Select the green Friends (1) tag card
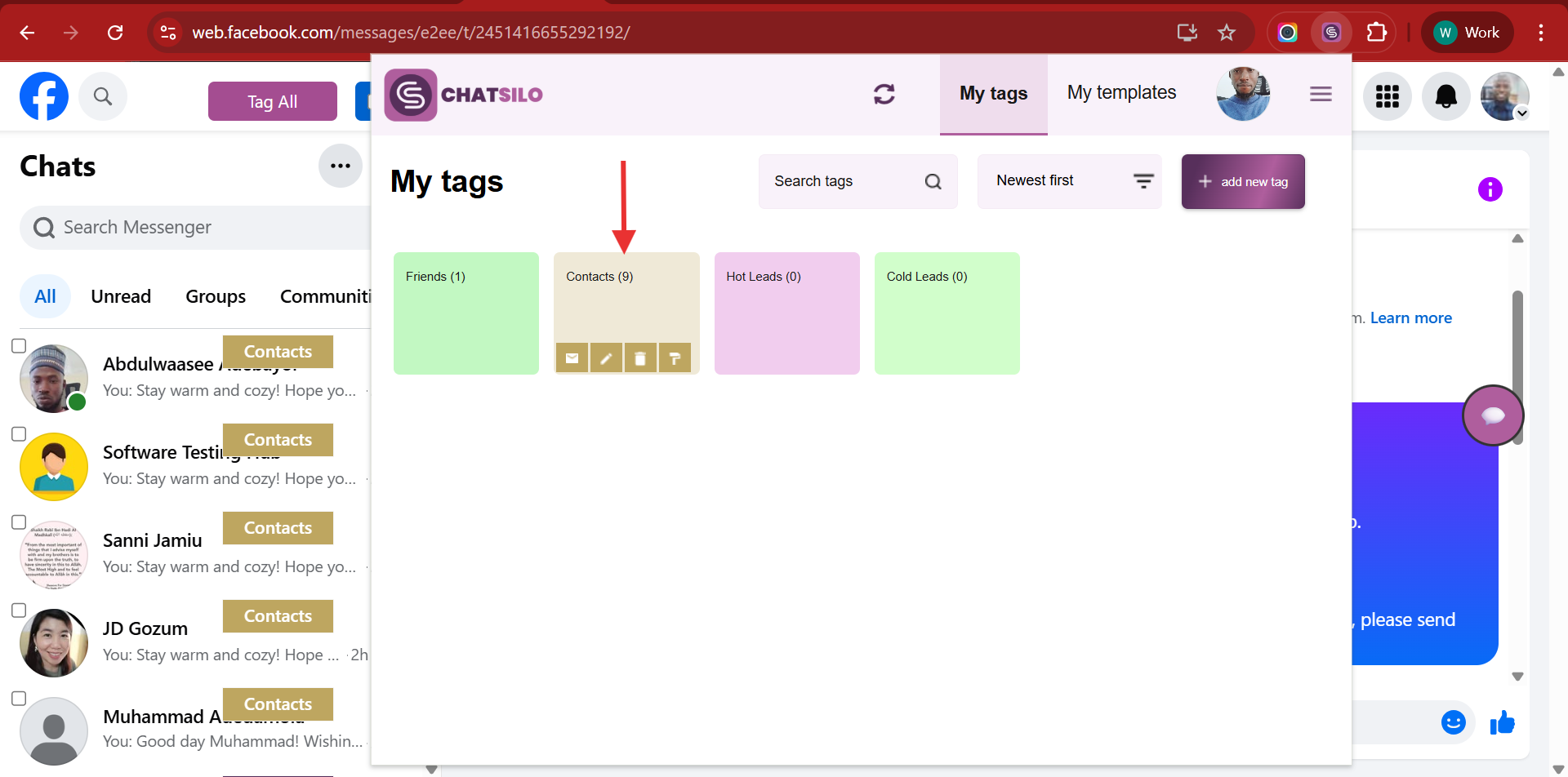Viewport: 1568px width, 777px height. tap(466, 313)
